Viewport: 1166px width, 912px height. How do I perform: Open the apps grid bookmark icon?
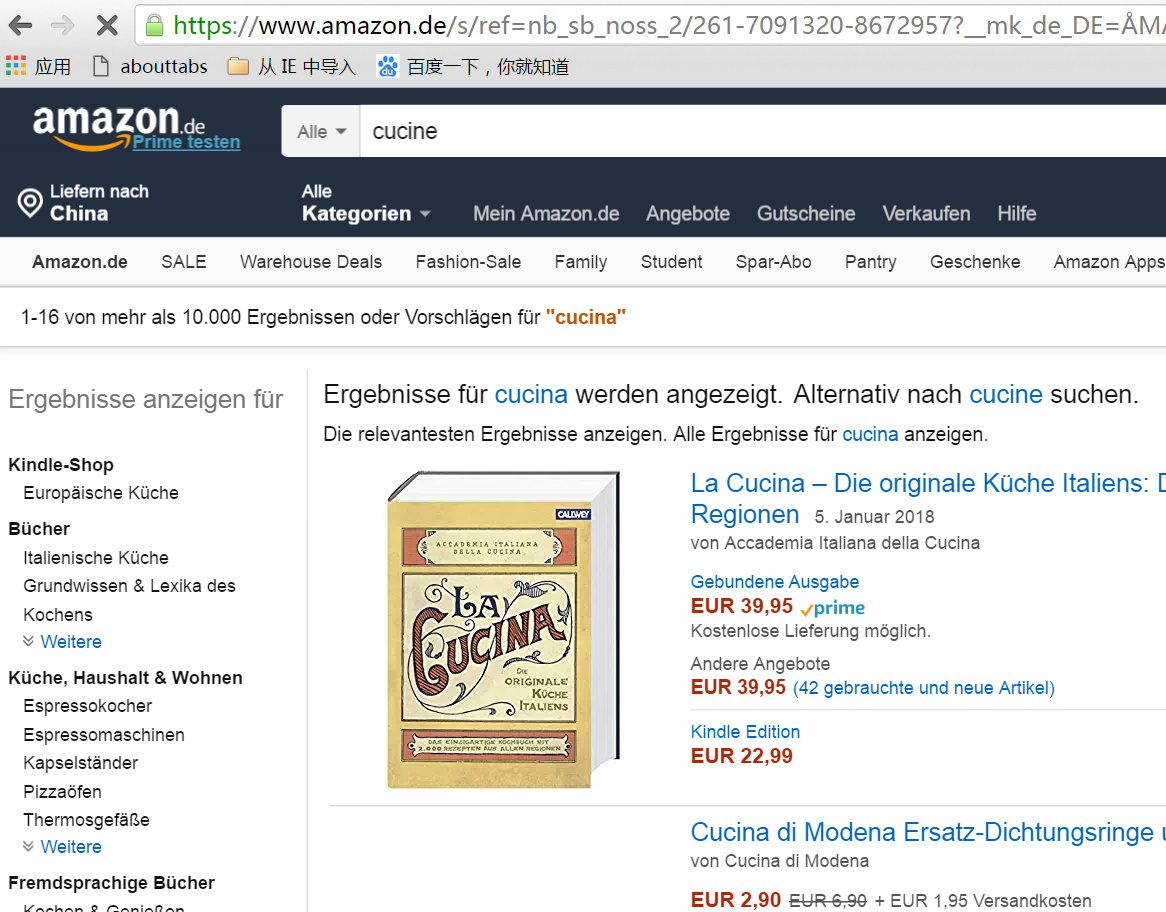click(x=16, y=66)
